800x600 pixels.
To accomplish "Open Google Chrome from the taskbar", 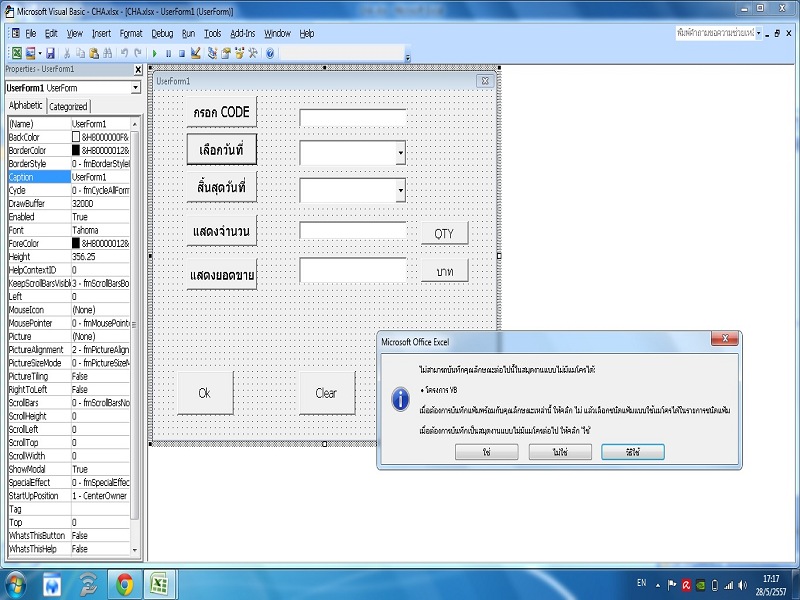I will [123, 584].
